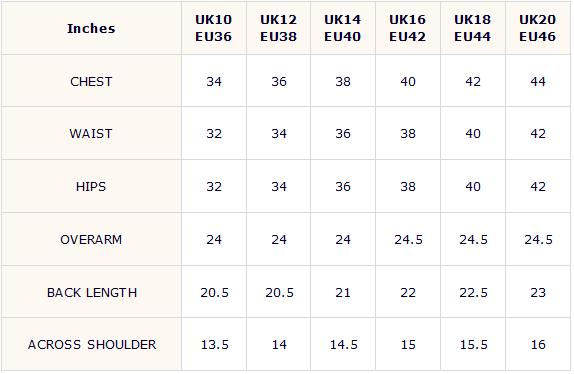574x374 pixels.
Task: Select across shoulder value 16
Action: point(538,345)
